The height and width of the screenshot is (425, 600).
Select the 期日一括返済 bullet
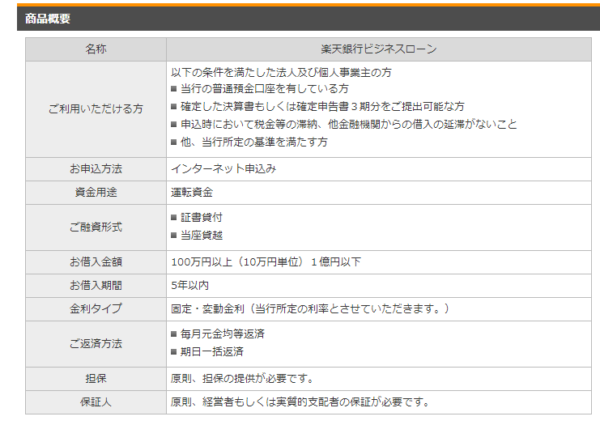207,352
